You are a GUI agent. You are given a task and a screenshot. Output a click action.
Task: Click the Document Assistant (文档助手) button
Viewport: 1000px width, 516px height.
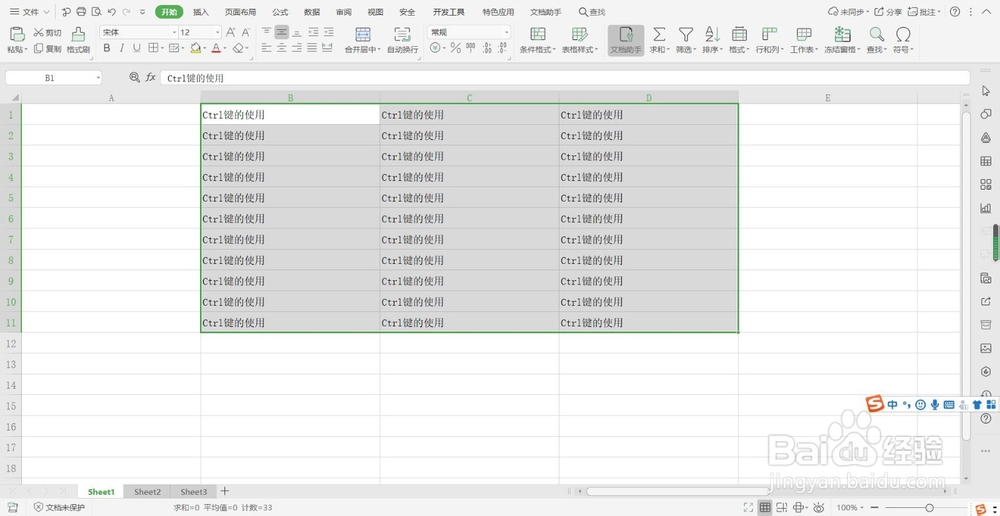[x=626, y=40]
